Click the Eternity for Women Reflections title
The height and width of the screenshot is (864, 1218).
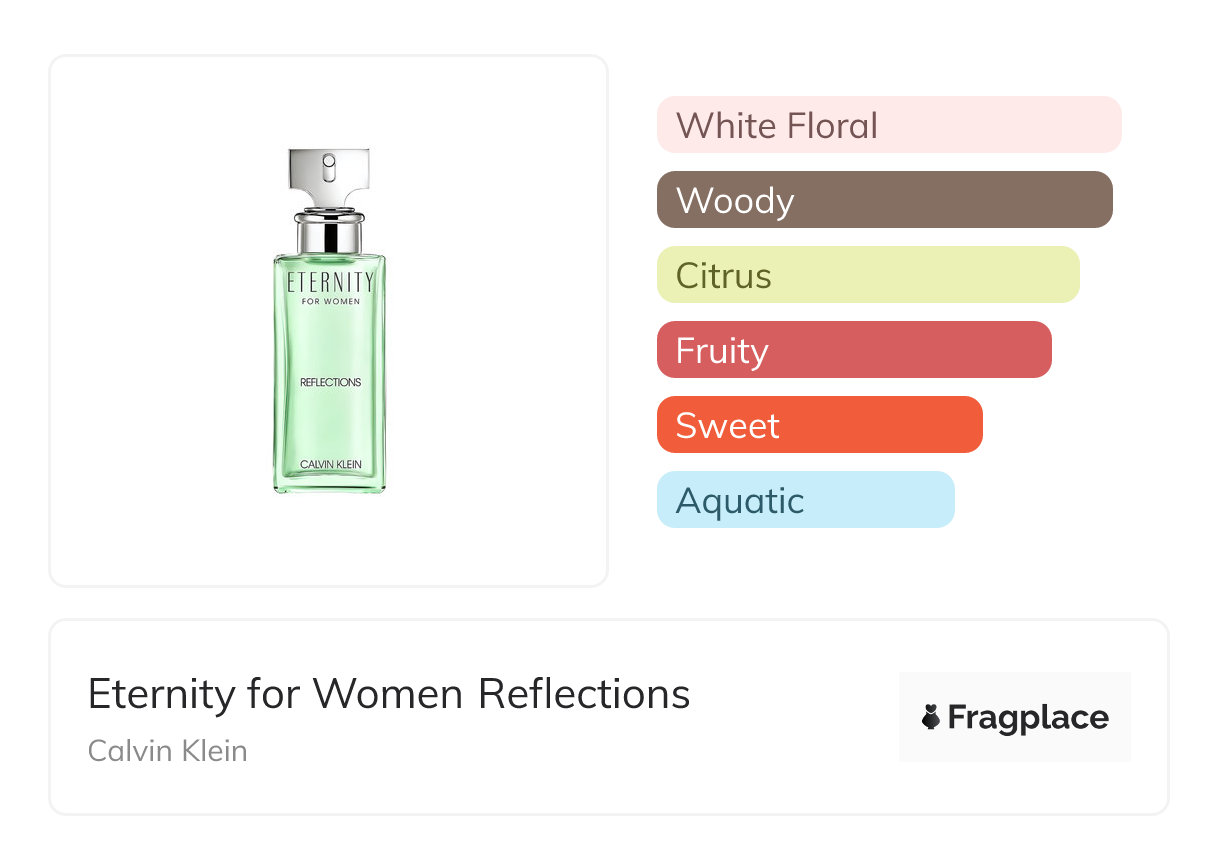click(388, 694)
